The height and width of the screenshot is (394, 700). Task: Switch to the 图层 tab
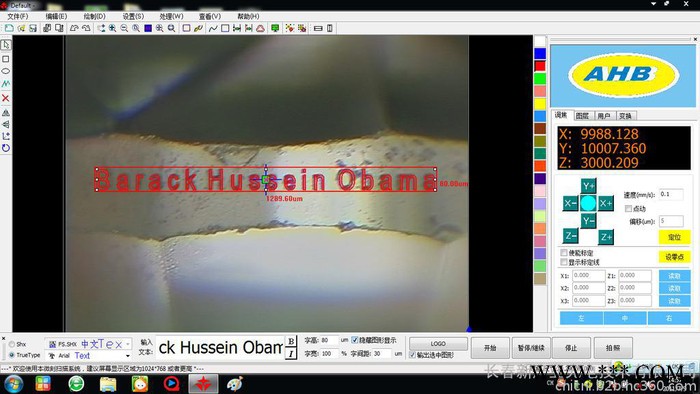[x=582, y=116]
